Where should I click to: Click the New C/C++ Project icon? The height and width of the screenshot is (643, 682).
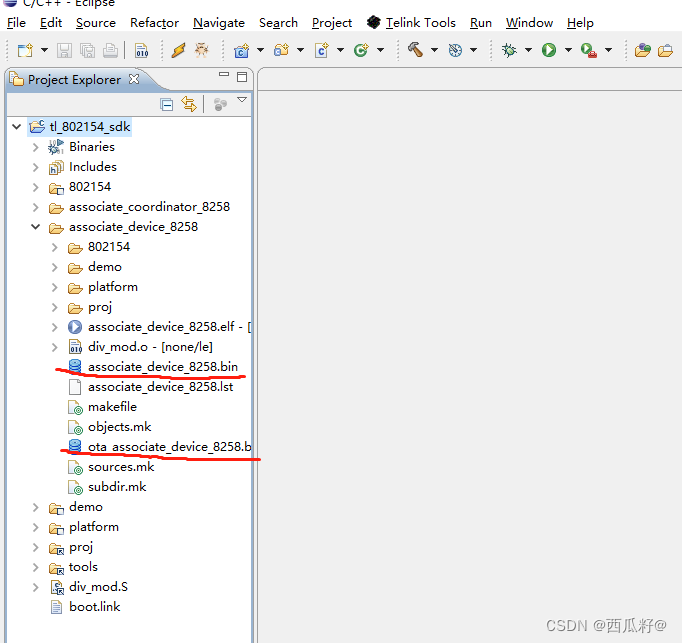(x=241, y=50)
